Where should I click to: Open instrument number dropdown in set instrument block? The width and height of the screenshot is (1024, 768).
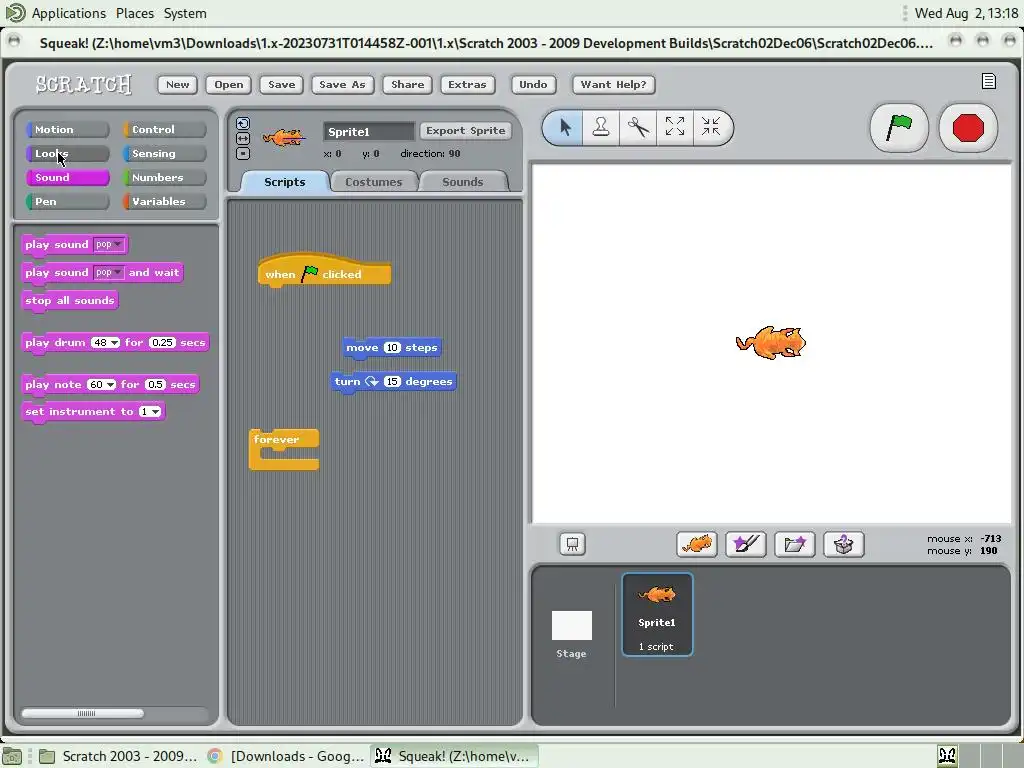150,411
